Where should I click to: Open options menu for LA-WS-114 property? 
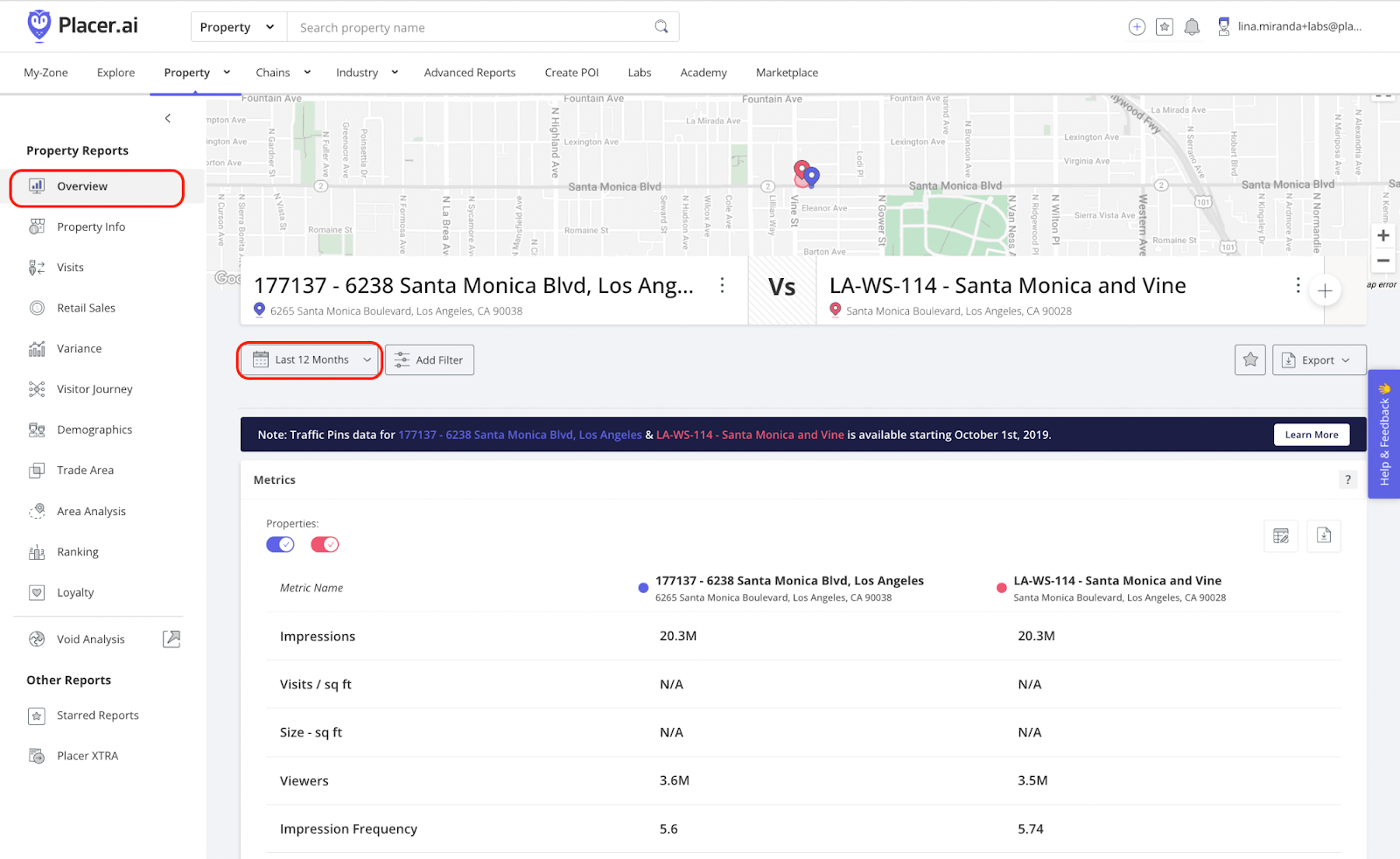(x=1298, y=285)
